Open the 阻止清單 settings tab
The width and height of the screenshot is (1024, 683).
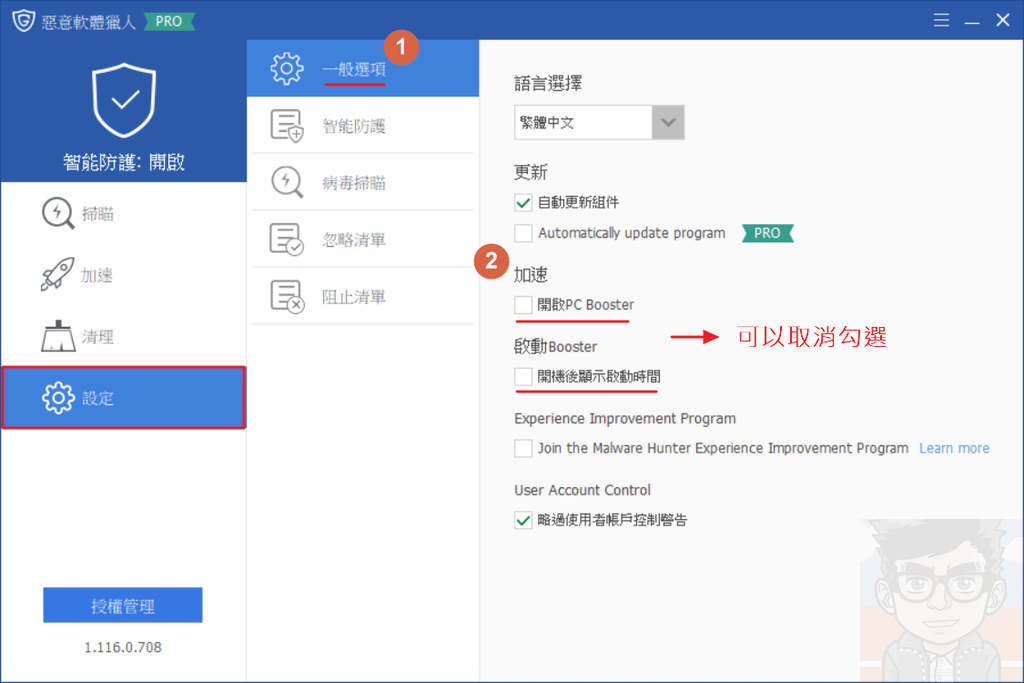coord(363,296)
